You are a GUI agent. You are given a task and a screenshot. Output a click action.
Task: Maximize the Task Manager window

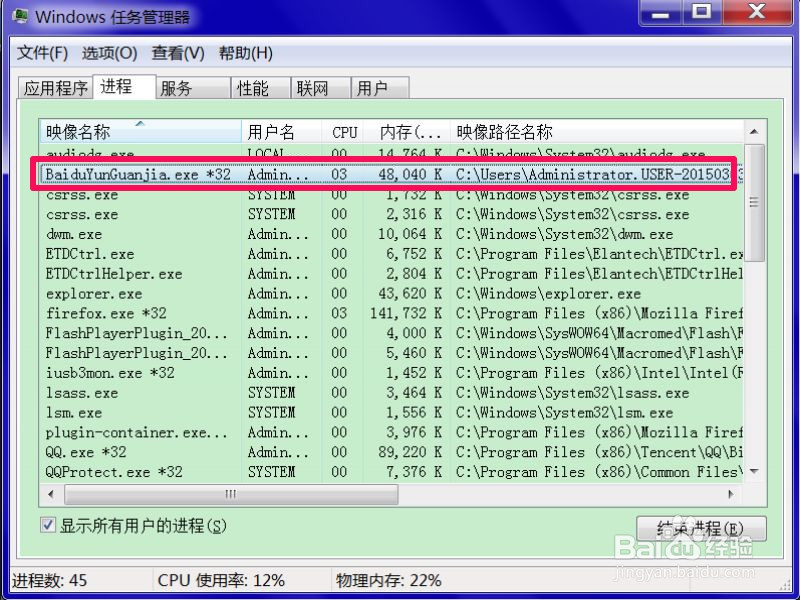pos(702,12)
